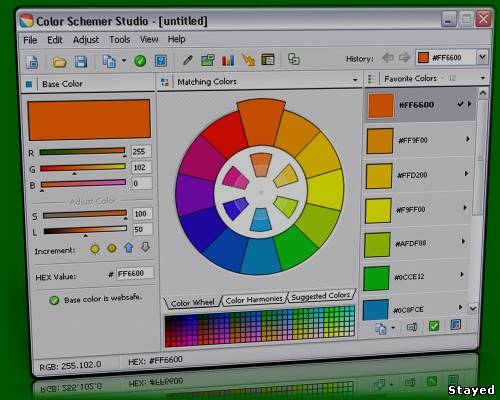Open a file with the folder icon
This screenshot has width=500, height=400.
coord(59,62)
